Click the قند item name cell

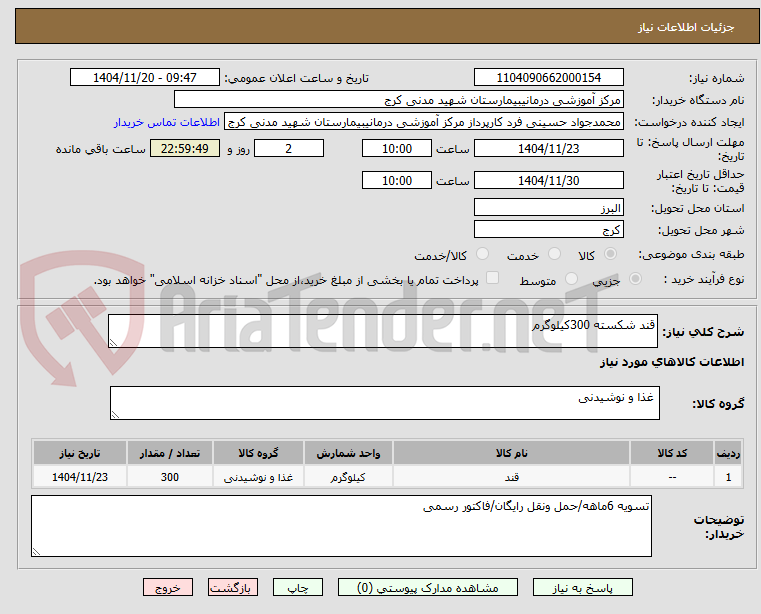511,477
